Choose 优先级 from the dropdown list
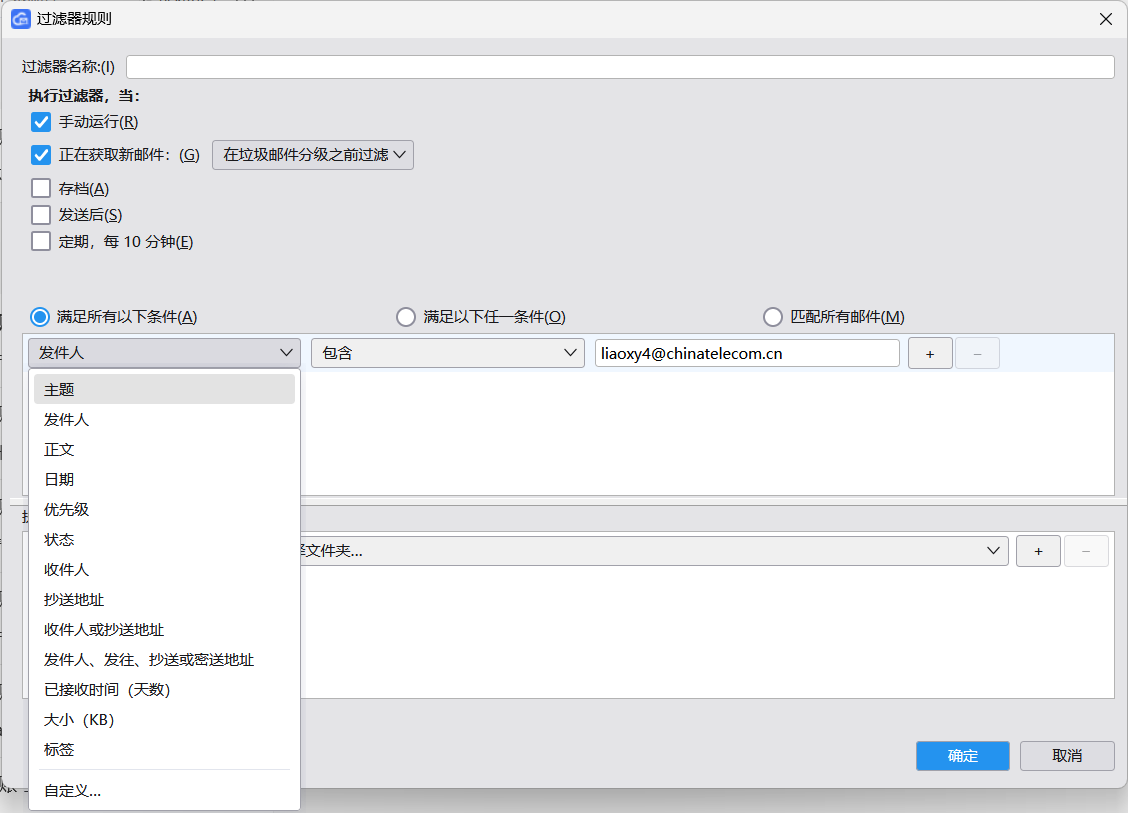 [x=165, y=509]
